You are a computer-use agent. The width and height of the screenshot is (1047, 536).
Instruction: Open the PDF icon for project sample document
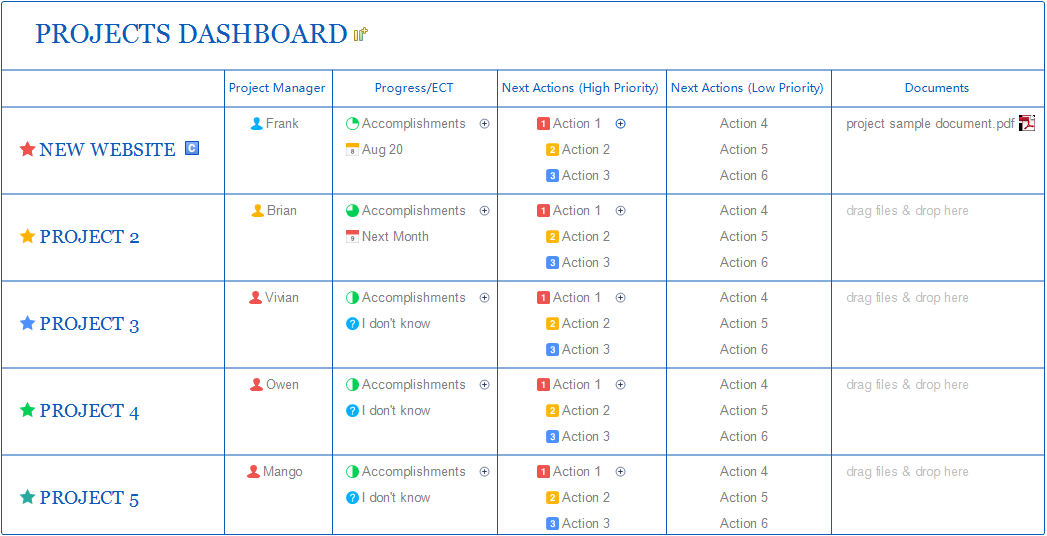tap(1026, 124)
